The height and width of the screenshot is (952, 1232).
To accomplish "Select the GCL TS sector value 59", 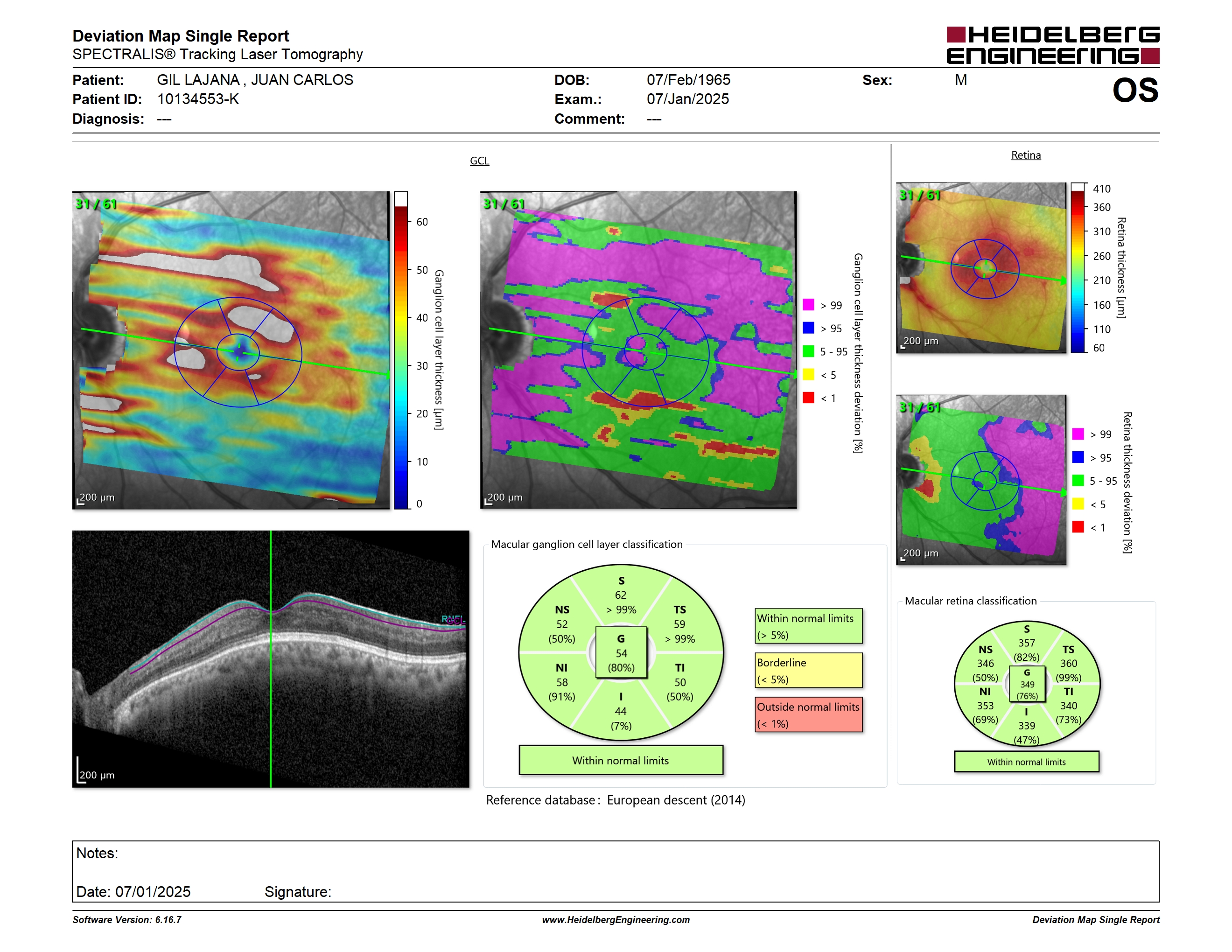I will [679, 624].
